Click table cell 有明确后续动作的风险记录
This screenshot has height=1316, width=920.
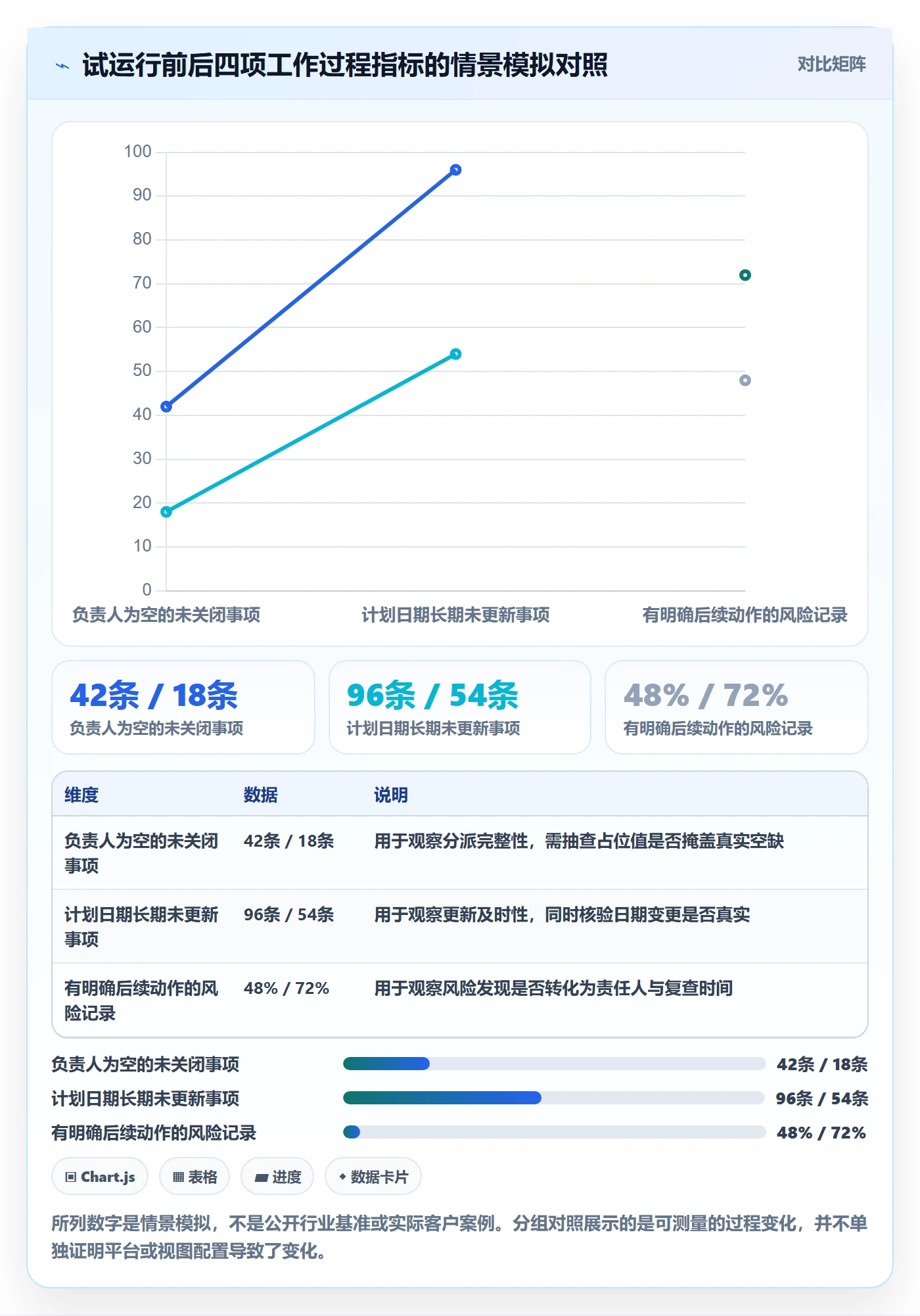(x=141, y=1000)
